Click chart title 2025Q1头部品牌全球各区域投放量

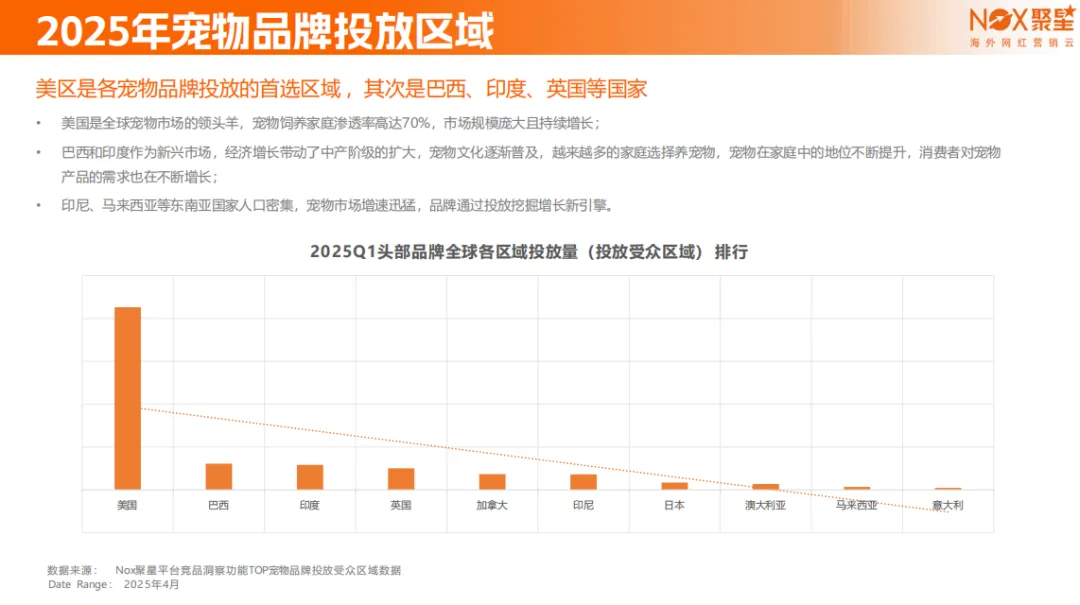coord(529,252)
